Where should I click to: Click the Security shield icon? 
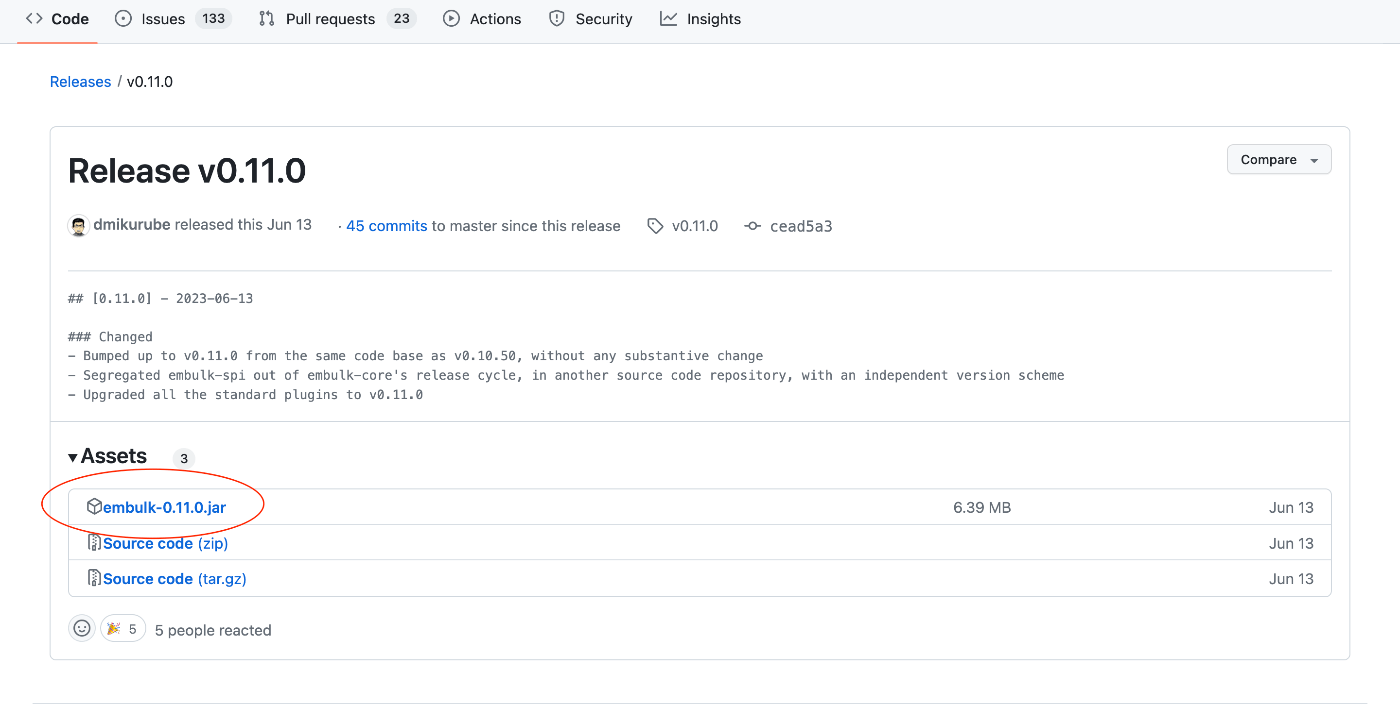(x=557, y=19)
